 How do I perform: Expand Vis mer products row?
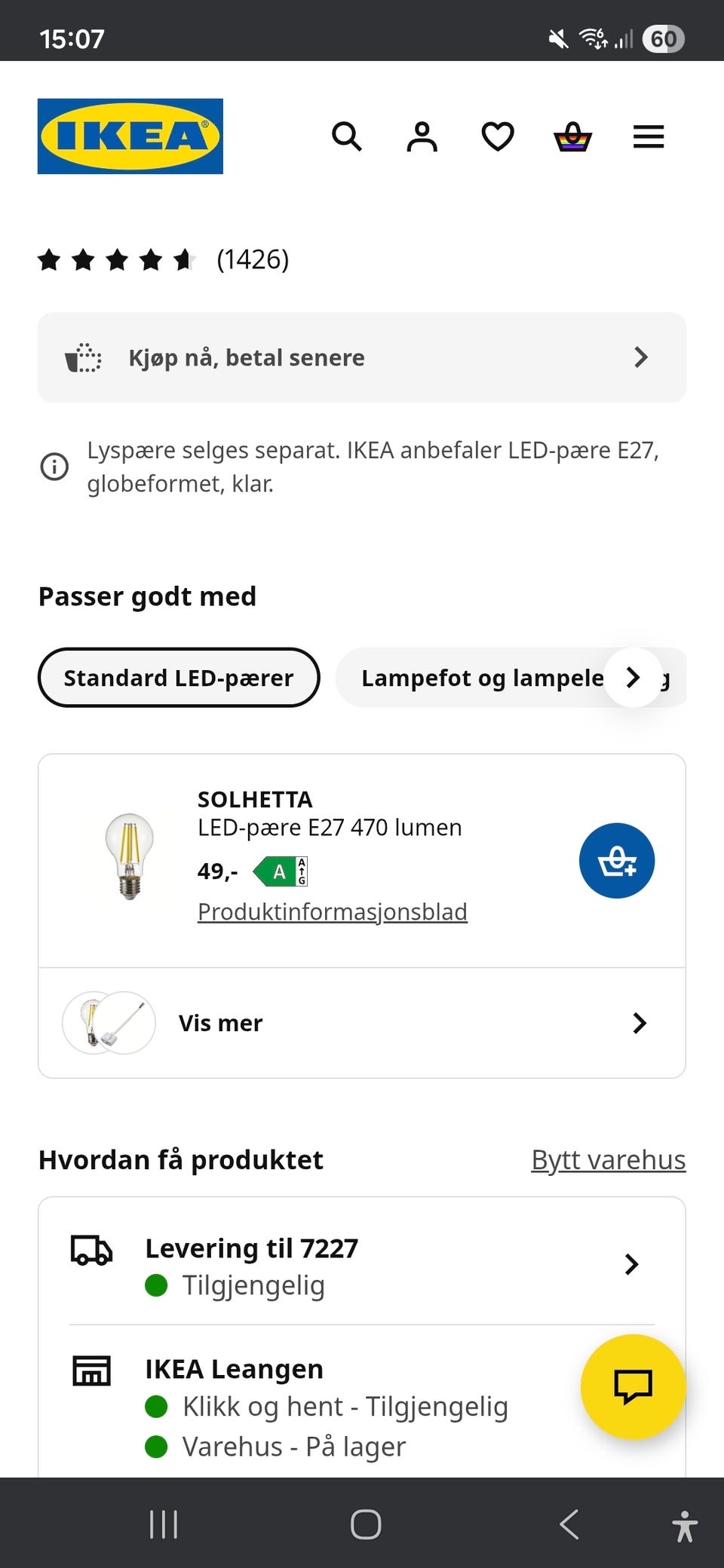[362, 1023]
